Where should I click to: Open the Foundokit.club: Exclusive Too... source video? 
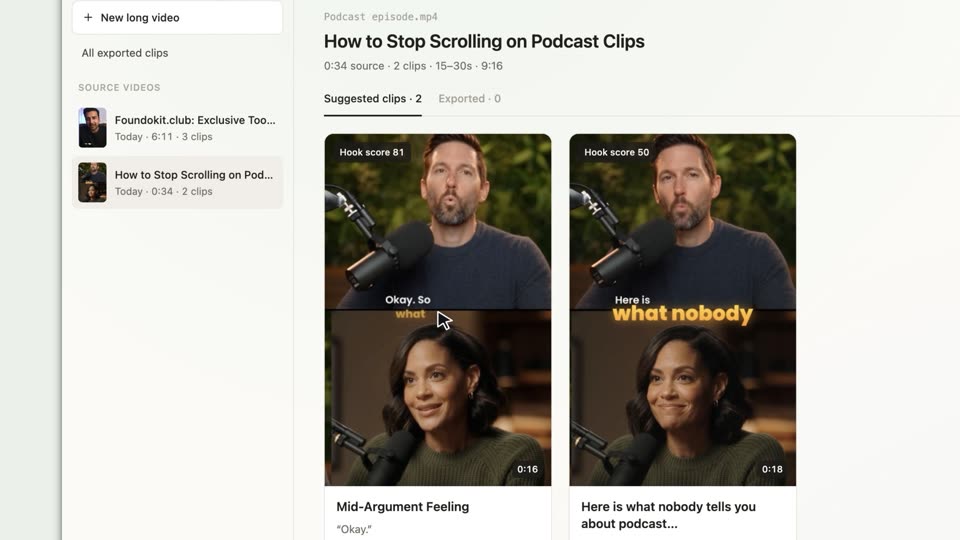click(x=177, y=128)
